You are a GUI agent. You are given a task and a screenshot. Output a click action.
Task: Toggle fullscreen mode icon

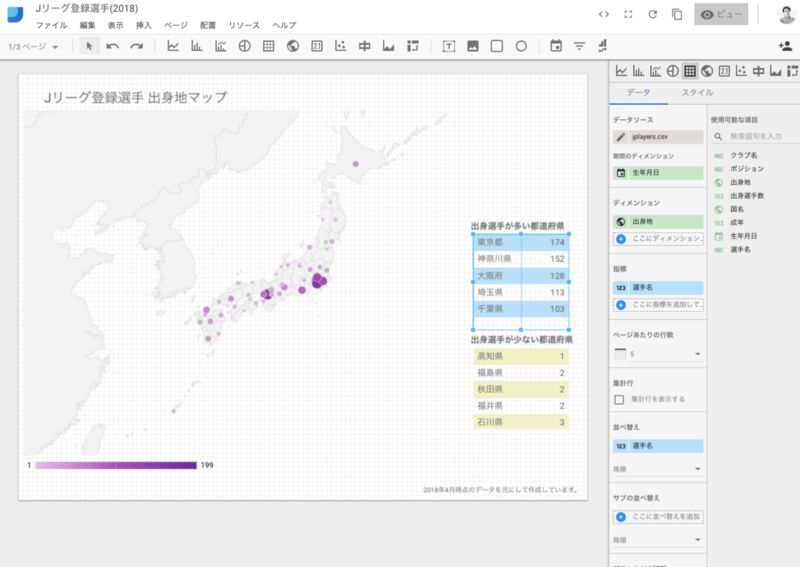coord(628,14)
